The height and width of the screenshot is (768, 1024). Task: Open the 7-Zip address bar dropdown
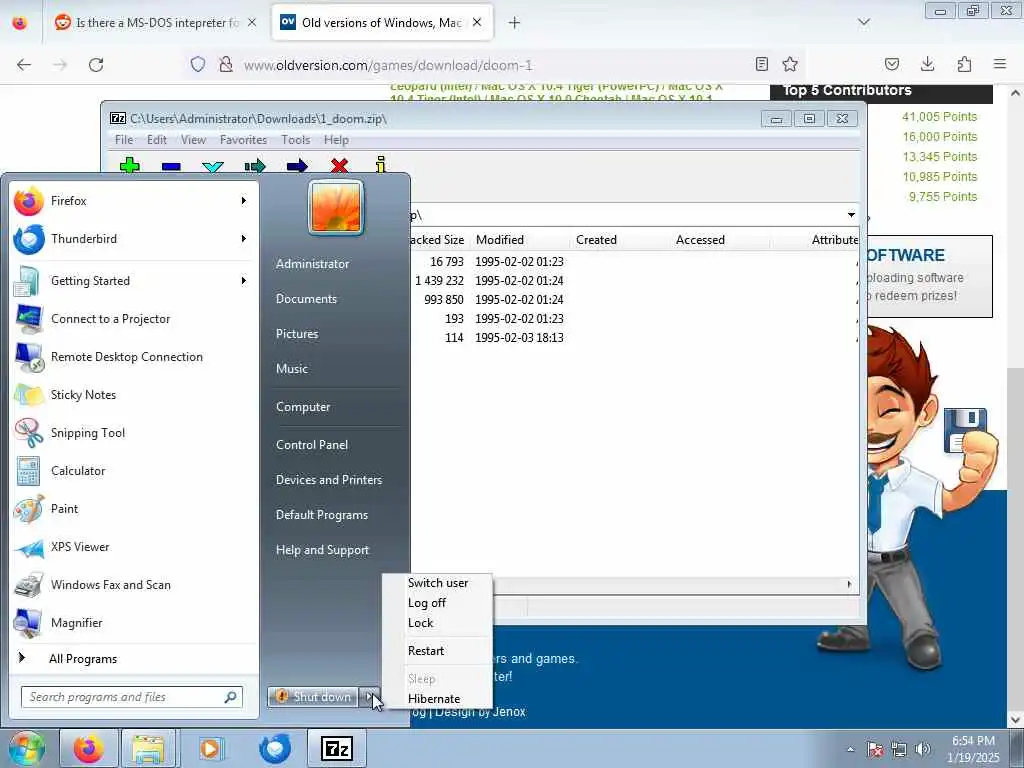pos(851,215)
